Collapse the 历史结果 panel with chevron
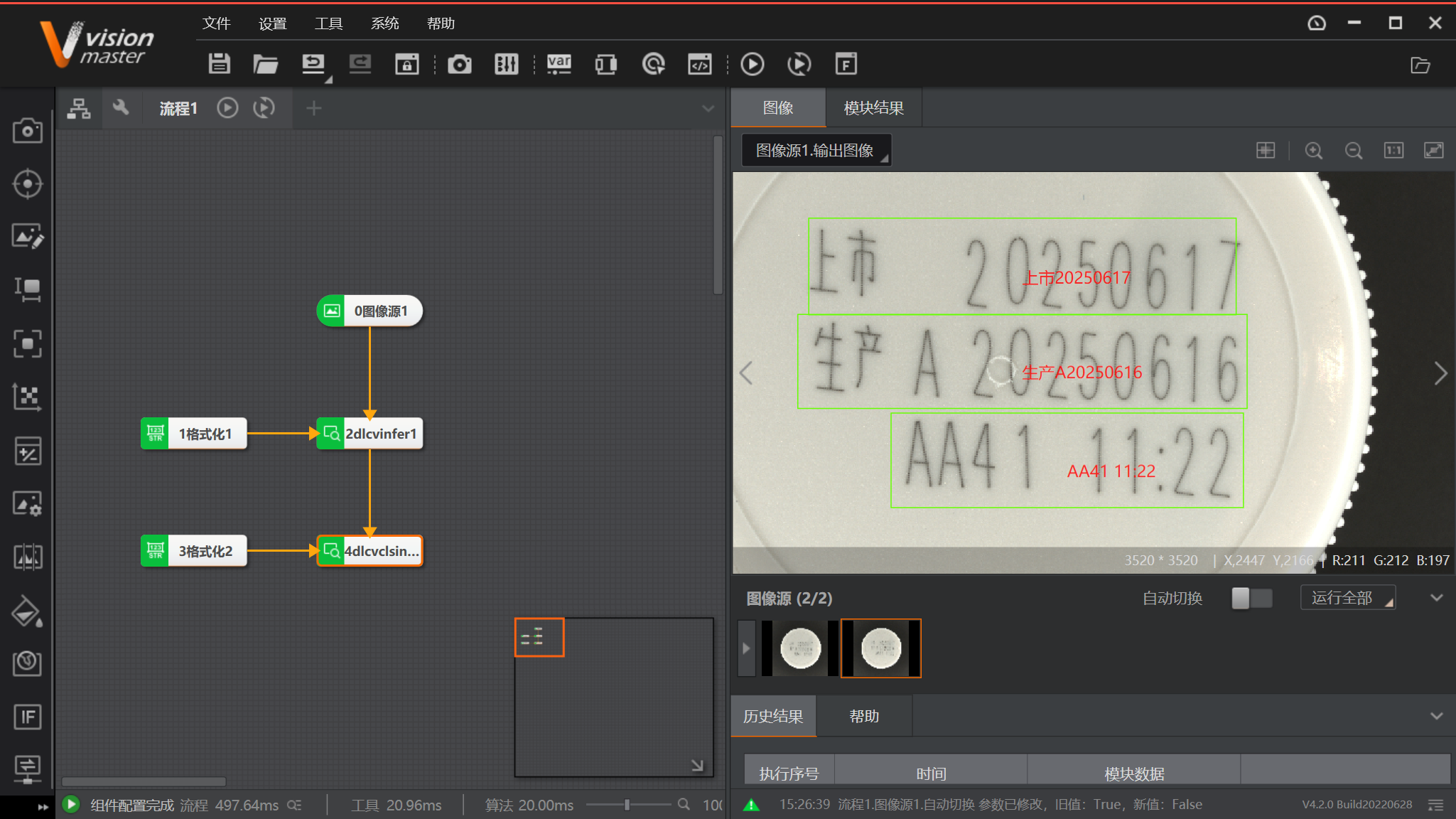 1436,716
